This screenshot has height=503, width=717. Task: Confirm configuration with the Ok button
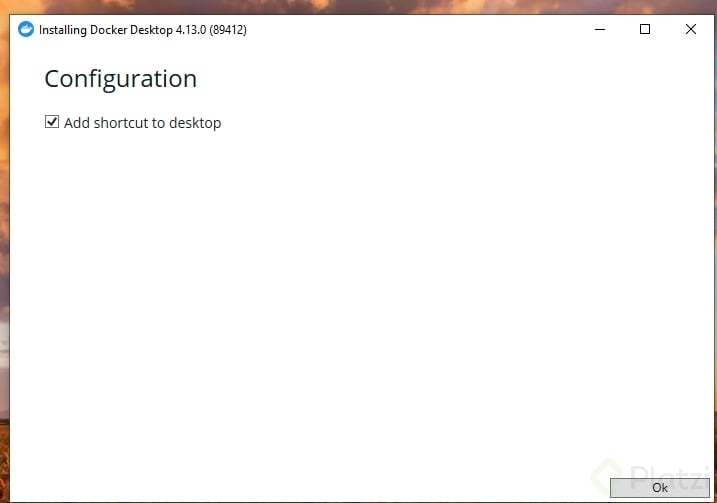point(659,487)
